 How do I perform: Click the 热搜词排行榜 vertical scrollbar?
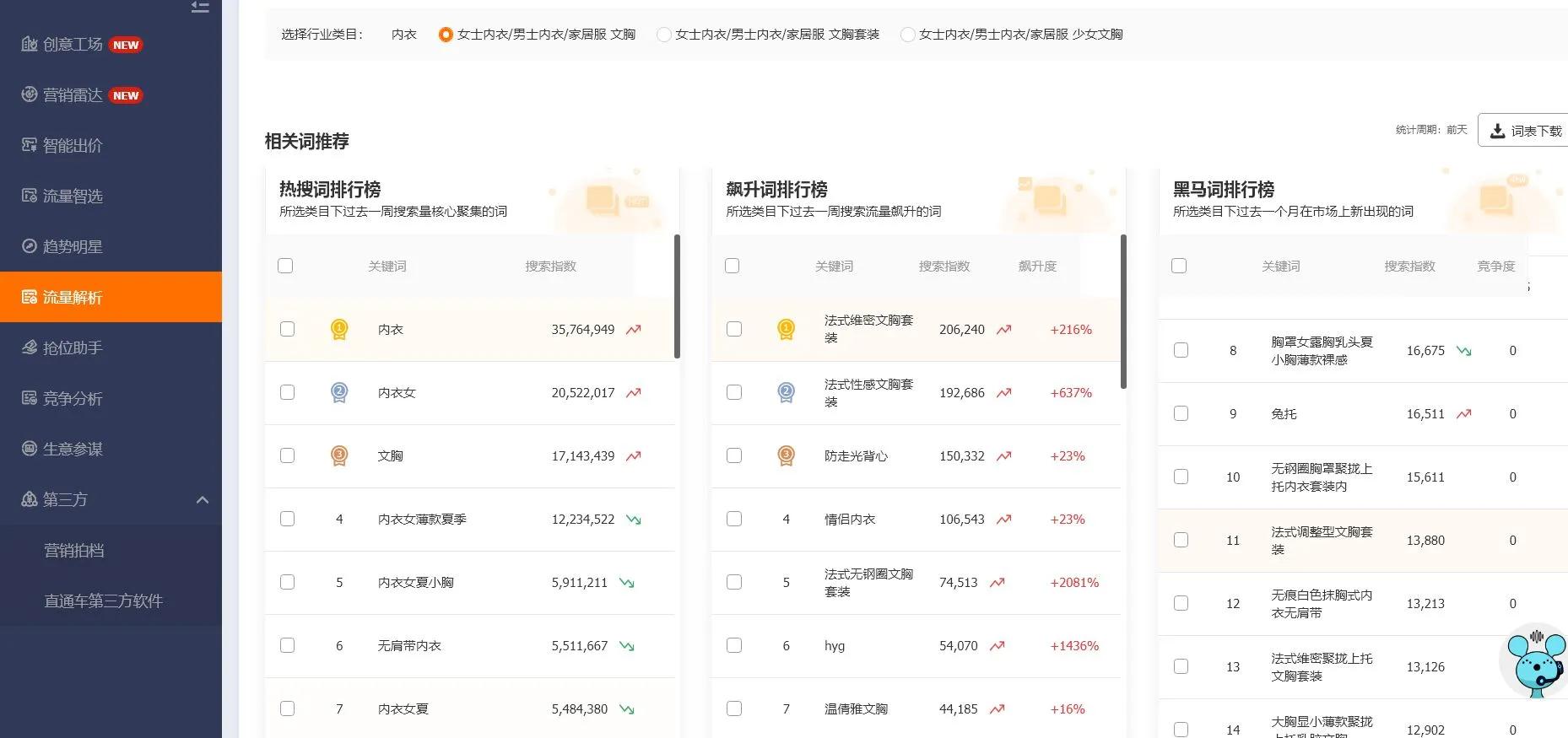pyautogui.click(x=677, y=296)
